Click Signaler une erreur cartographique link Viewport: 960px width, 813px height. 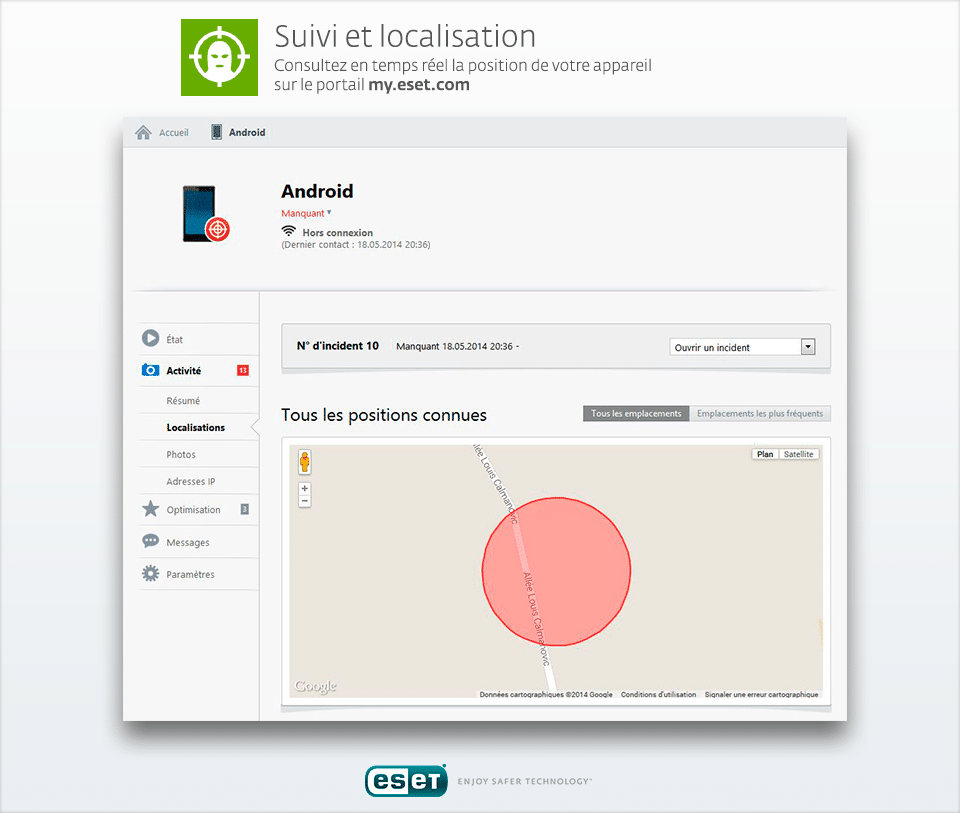761,694
